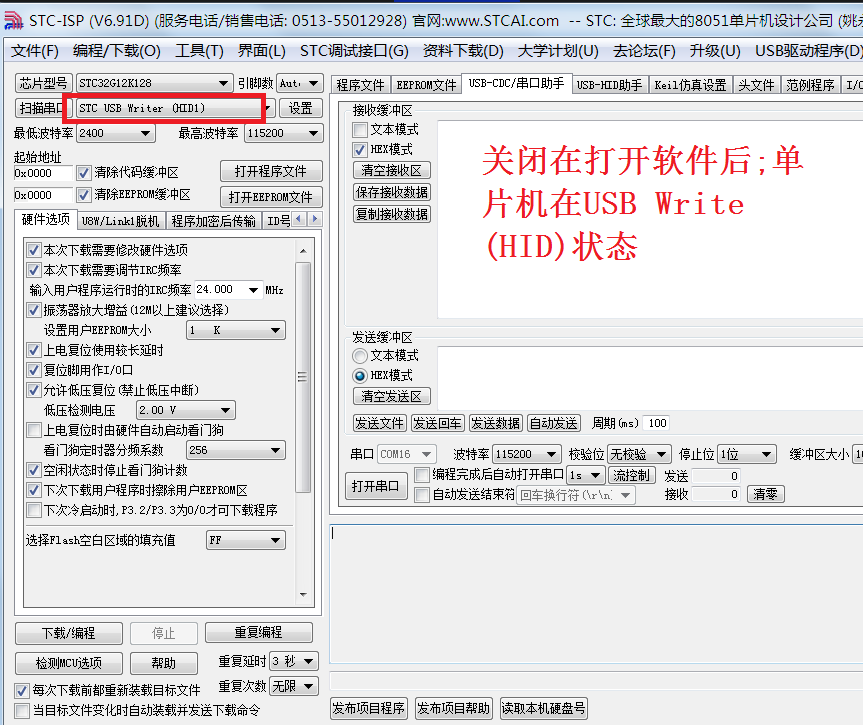
Task: Click the code start address 0x0000 field
Action: pos(42,173)
